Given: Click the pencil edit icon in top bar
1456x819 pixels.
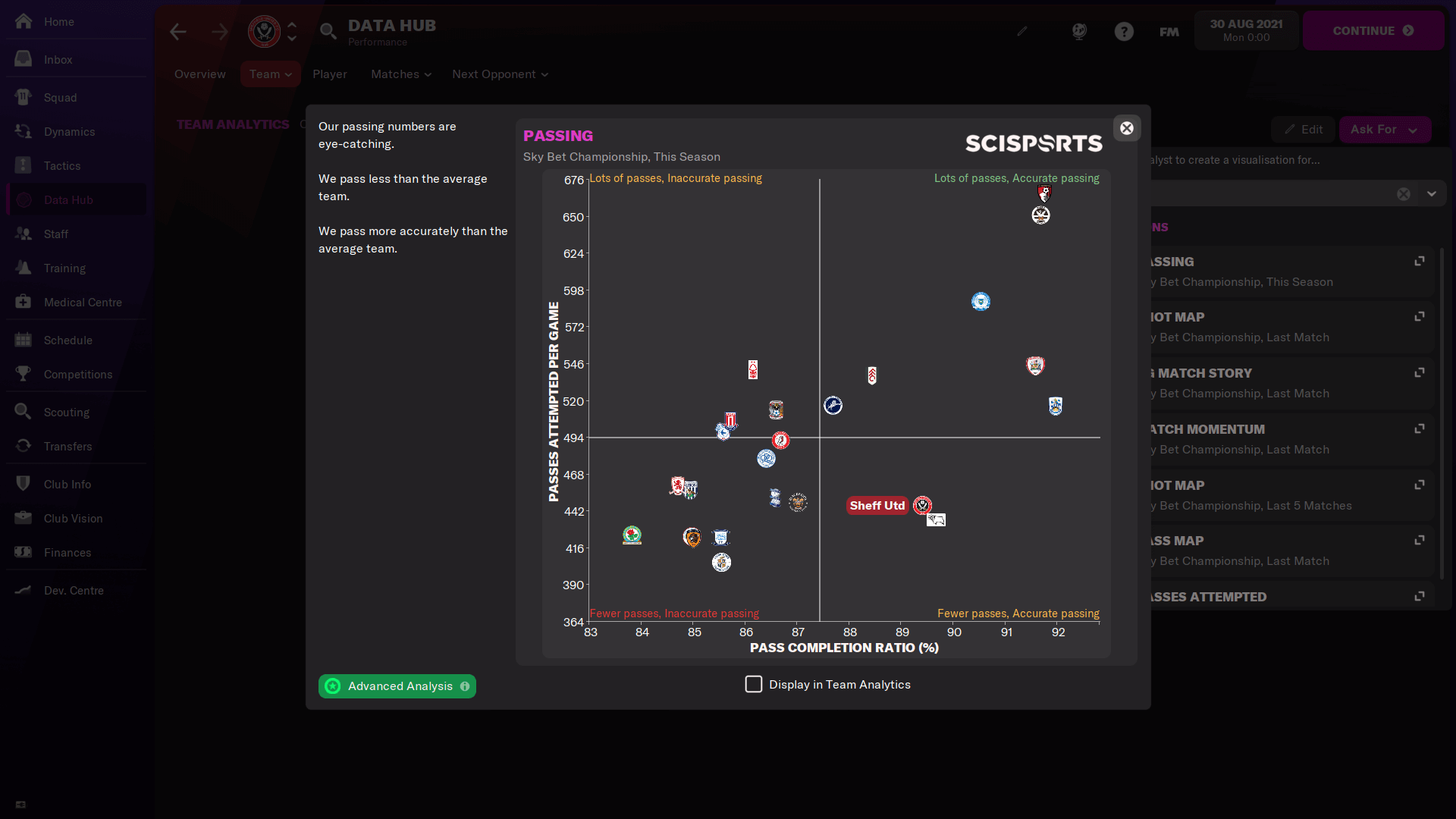Looking at the screenshot, I should click(x=1022, y=31).
